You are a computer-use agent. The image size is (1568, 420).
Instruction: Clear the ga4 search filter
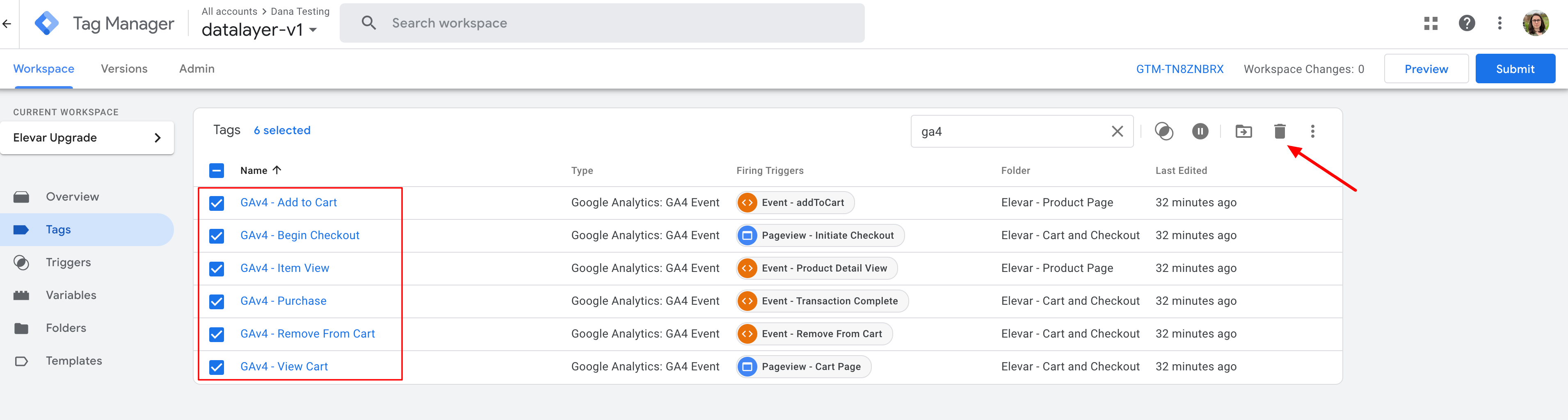tap(1117, 132)
